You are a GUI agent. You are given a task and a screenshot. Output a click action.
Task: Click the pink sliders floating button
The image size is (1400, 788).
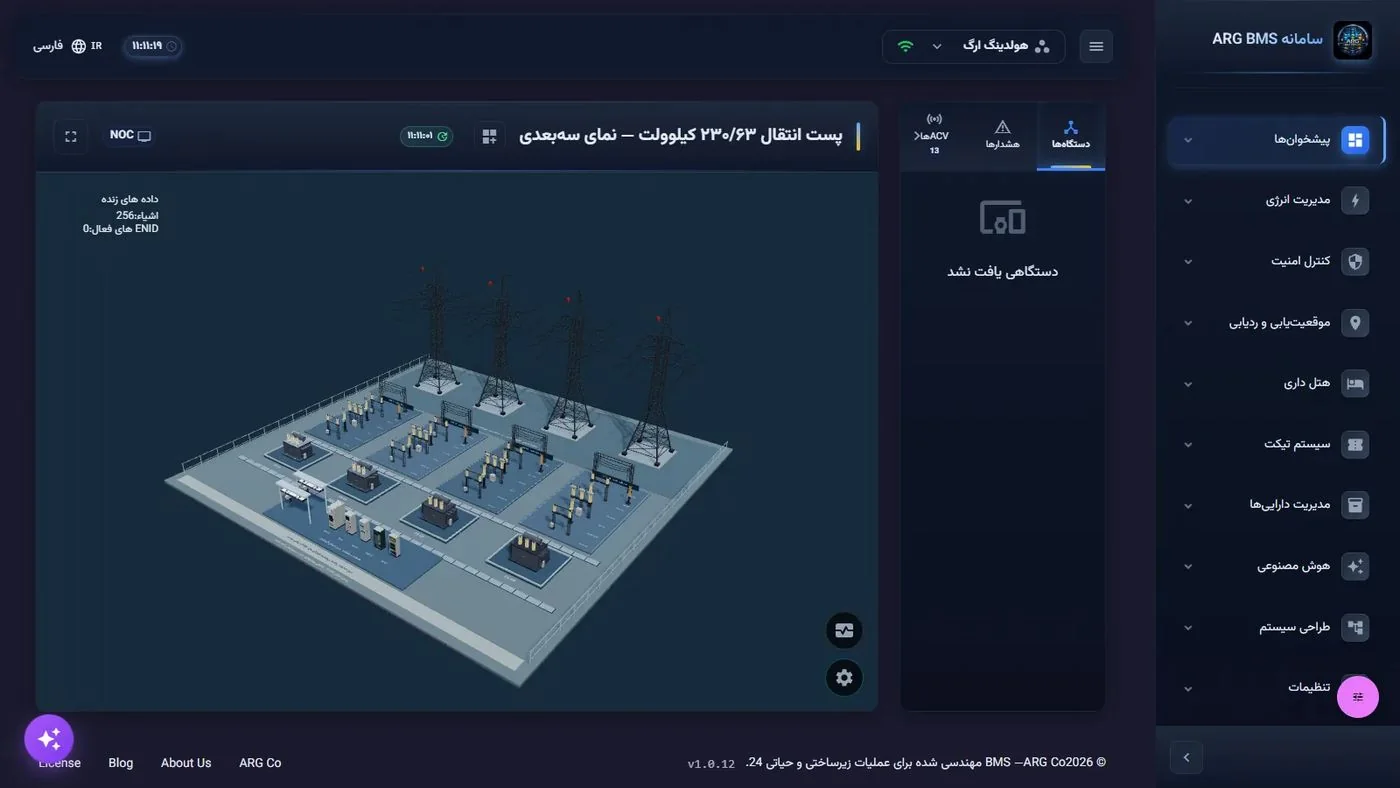(1358, 697)
